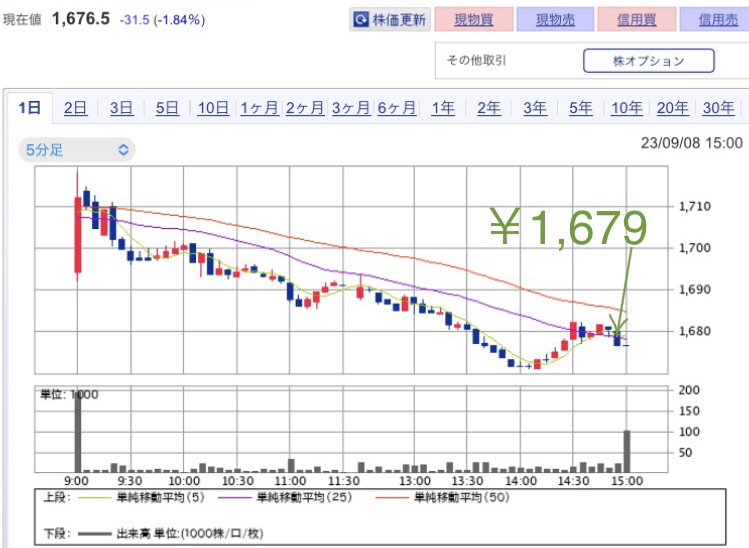Click the 11:00 time axis label
Screen dimensions: 749x548
tap(290, 481)
